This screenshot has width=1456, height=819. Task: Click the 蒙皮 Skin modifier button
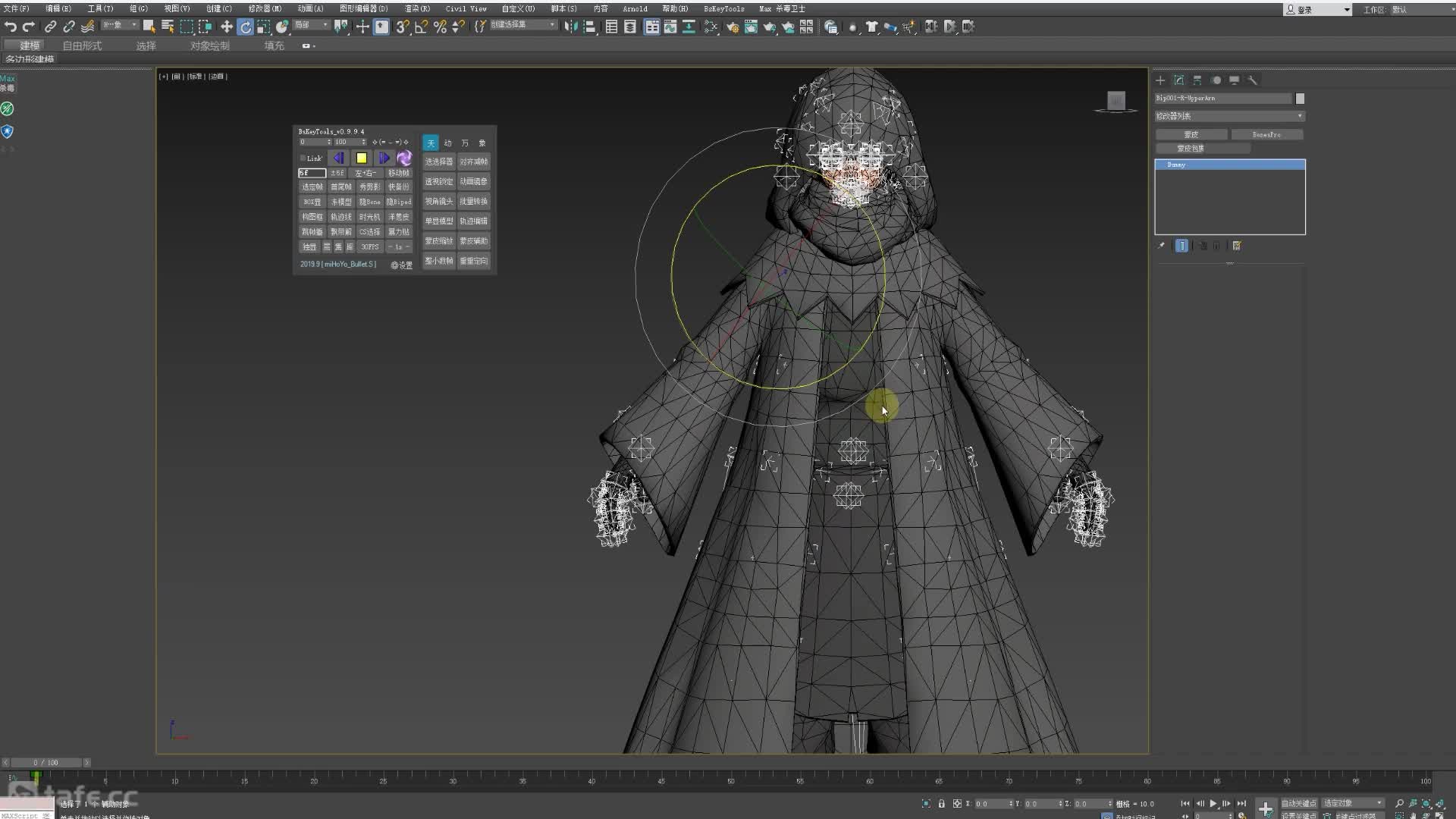pos(1191,134)
